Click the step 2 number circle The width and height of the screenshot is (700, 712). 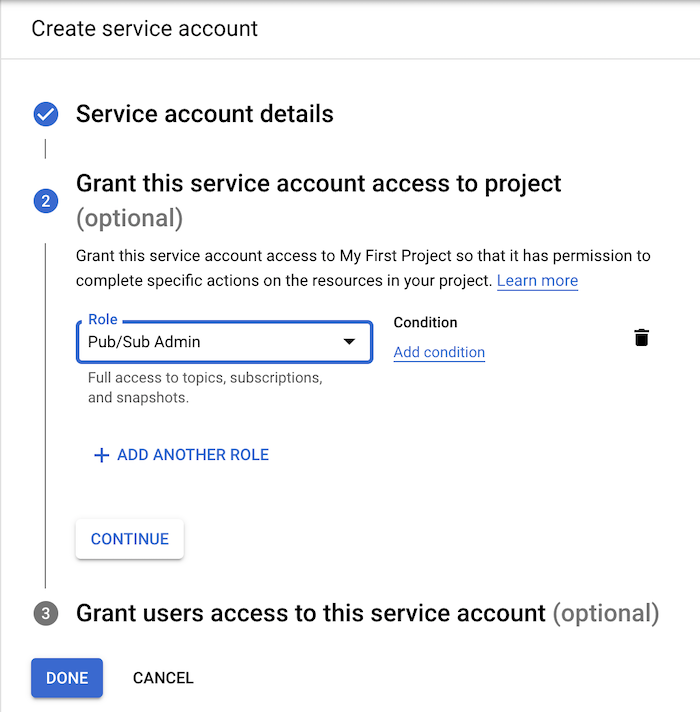pyautogui.click(x=46, y=201)
